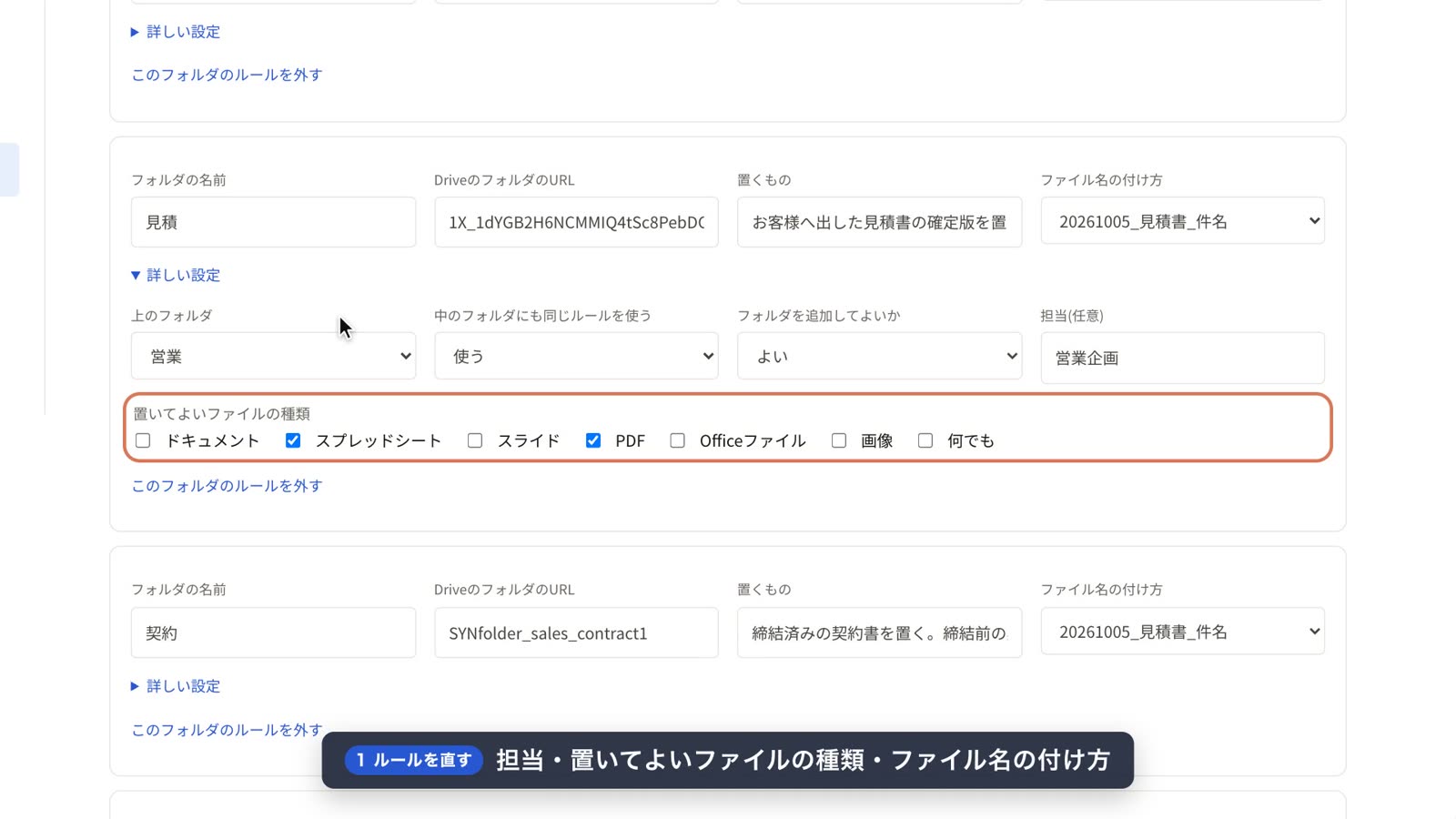Viewport: 1456px width, 819px height.
Task: Check the 何でも checkbox
Action: coord(925,440)
